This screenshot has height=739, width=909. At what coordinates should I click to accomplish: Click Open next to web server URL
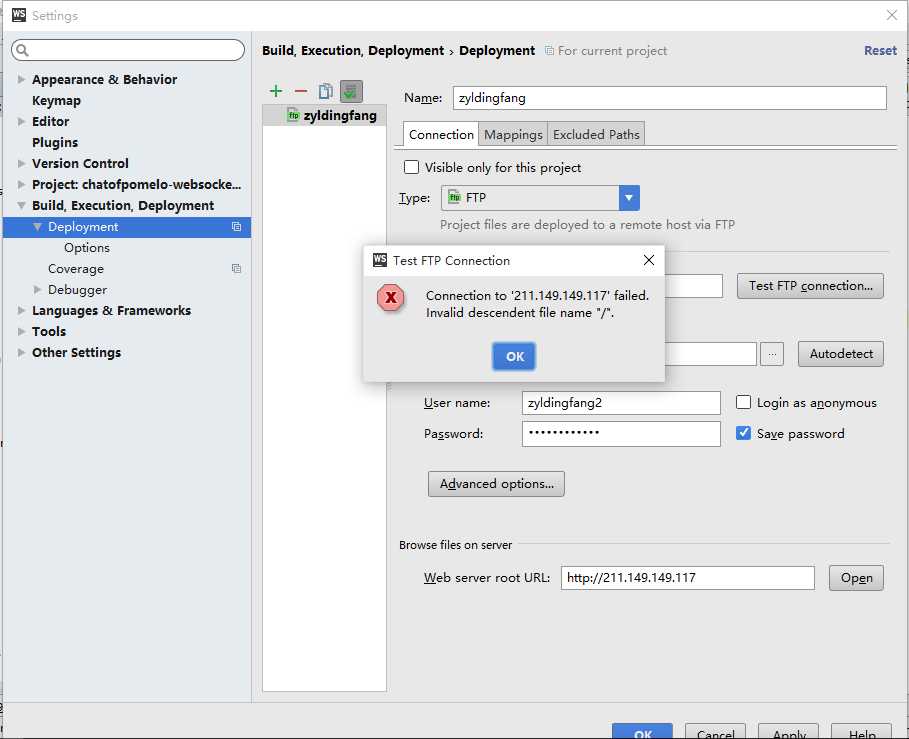[856, 578]
